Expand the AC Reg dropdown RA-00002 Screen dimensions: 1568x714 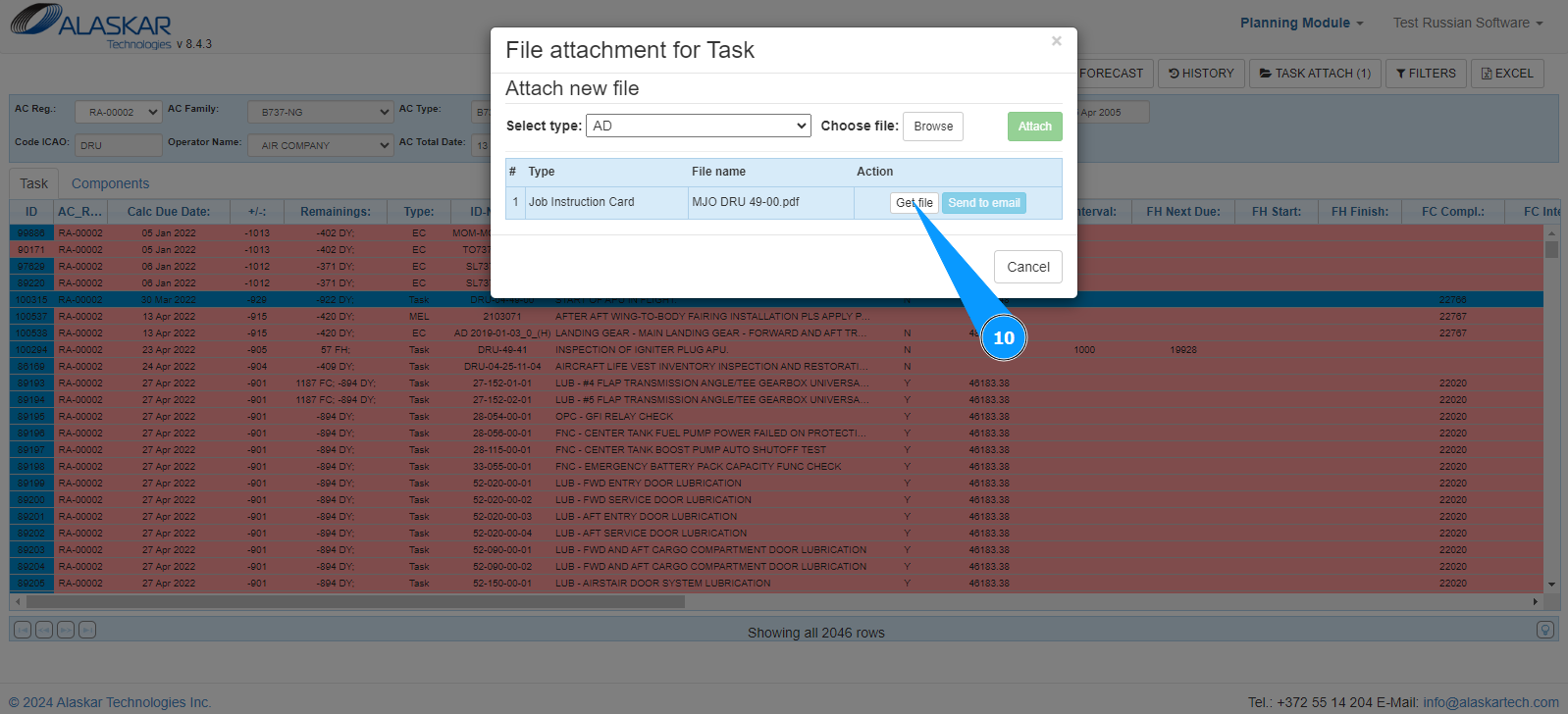[x=118, y=113]
